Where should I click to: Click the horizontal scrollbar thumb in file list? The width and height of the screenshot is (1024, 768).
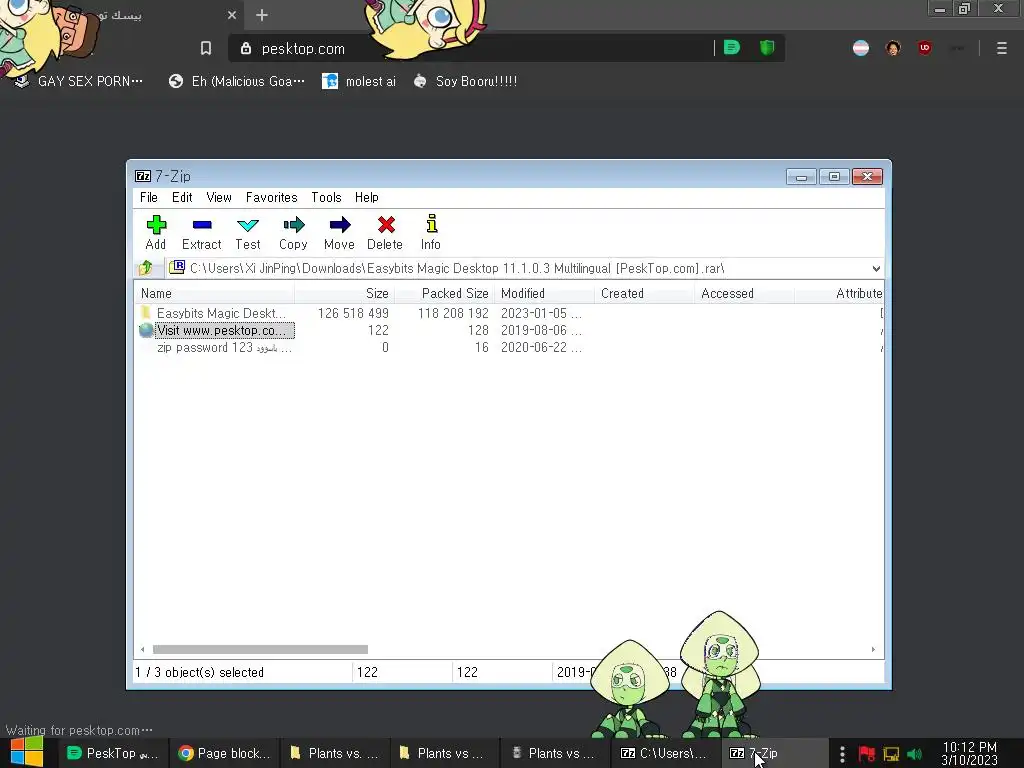click(x=260, y=649)
